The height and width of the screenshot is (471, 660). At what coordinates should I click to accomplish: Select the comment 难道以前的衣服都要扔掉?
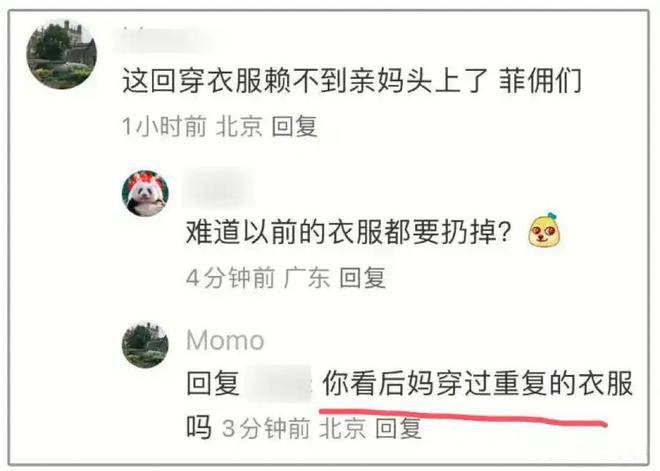[x=349, y=232]
